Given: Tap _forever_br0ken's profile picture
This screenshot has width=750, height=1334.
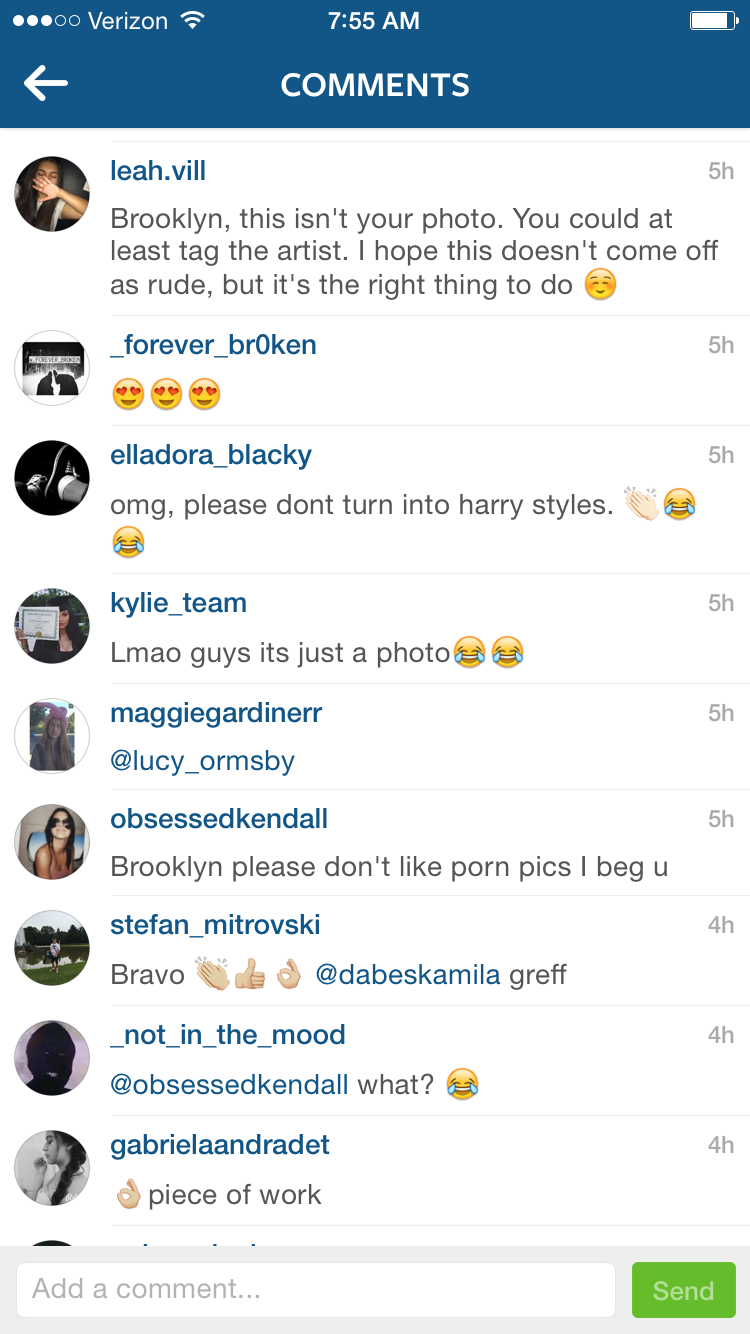Looking at the screenshot, I should click(x=52, y=368).
